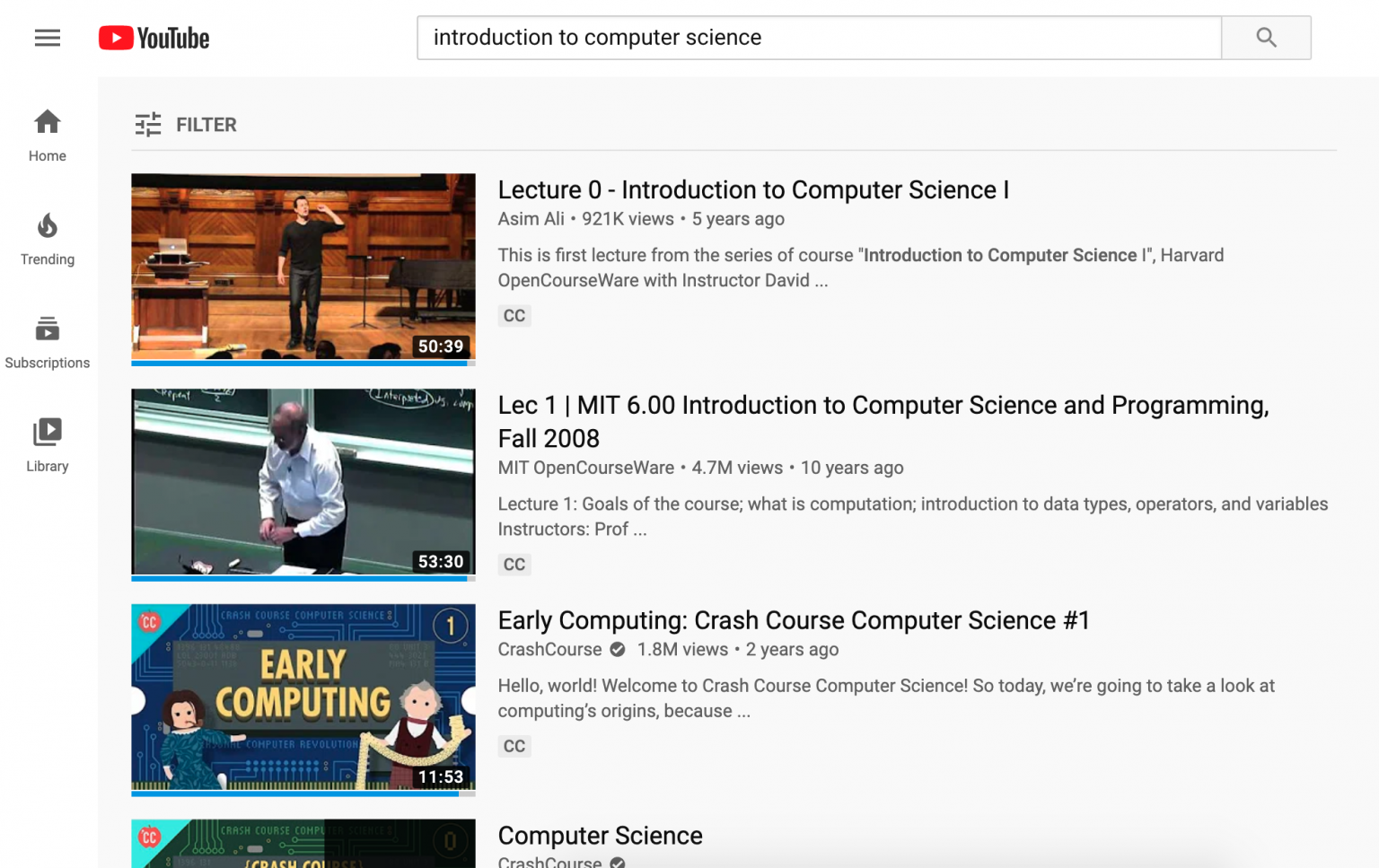The width and height of the screenshot is (1379, 868).
Task: Open the Trending page
Action: 48,239
